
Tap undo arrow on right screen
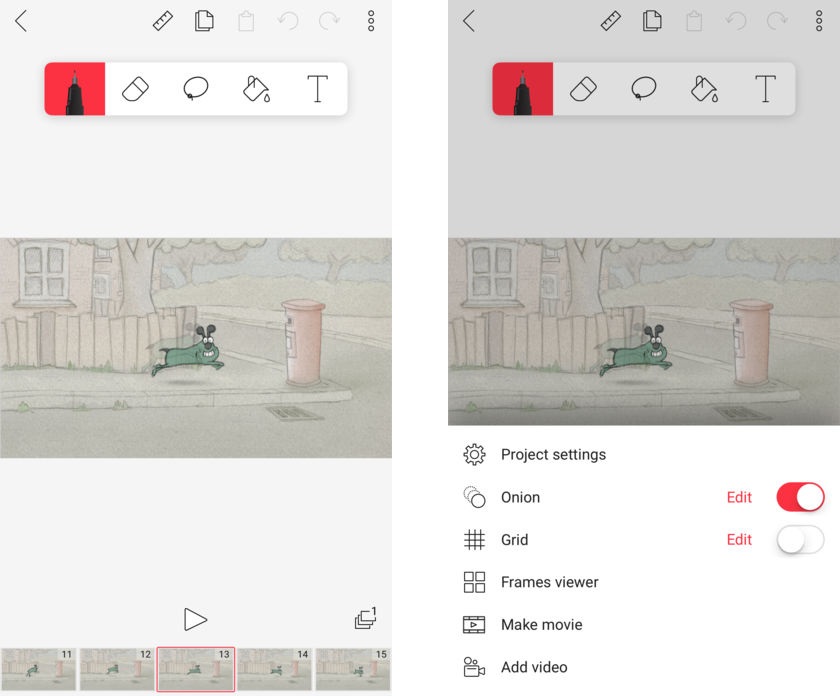pyautogui.click(x=736, y=21)
